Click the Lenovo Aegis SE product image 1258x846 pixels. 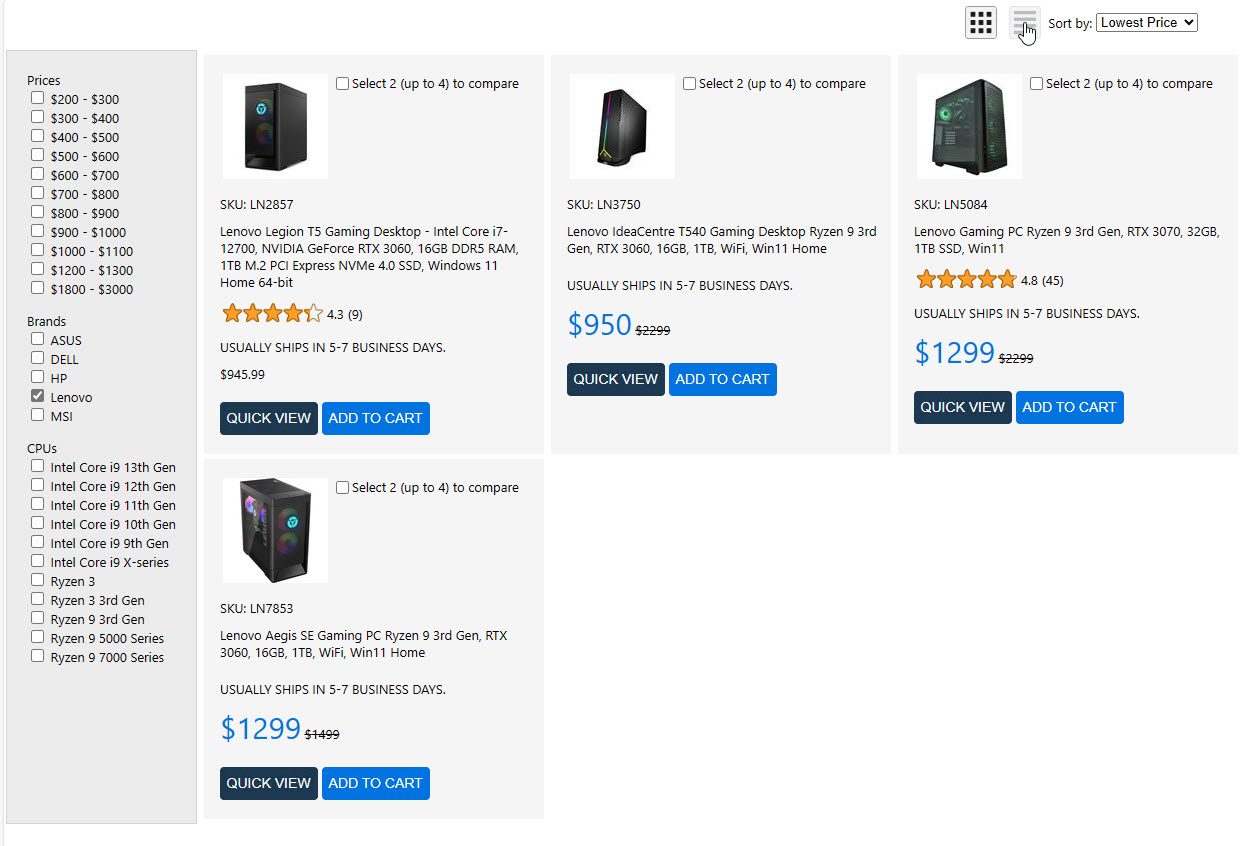[275, 530]
